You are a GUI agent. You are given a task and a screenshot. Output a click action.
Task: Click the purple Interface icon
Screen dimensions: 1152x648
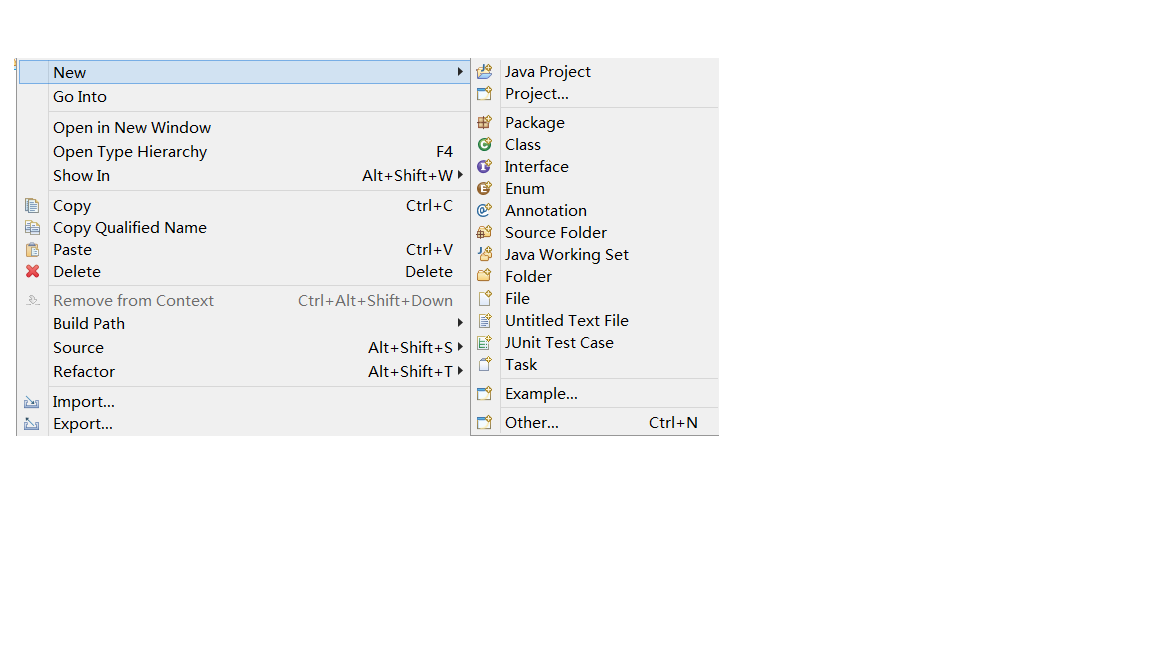click(x=484, y=167)
